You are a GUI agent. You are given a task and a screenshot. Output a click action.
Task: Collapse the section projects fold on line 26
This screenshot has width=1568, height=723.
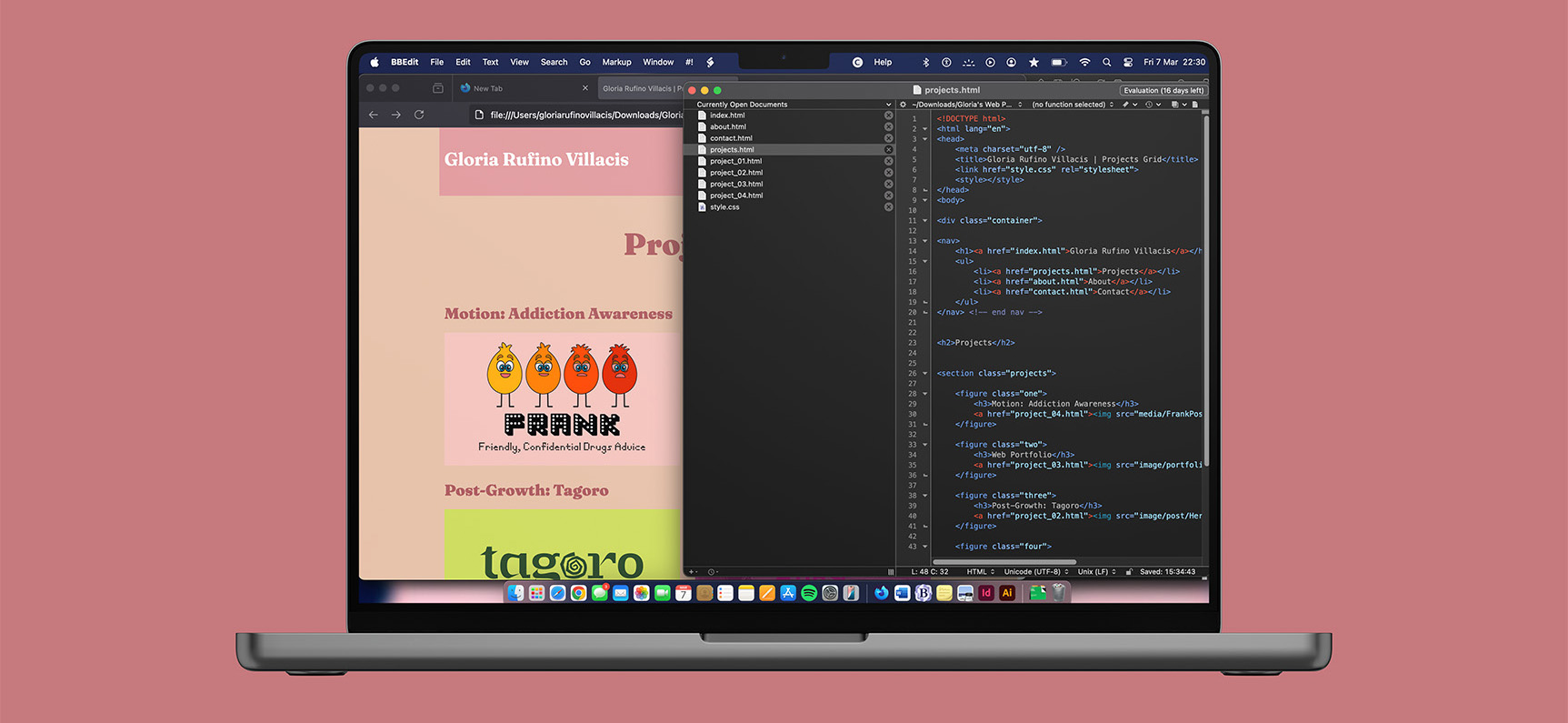pos(925,374)
